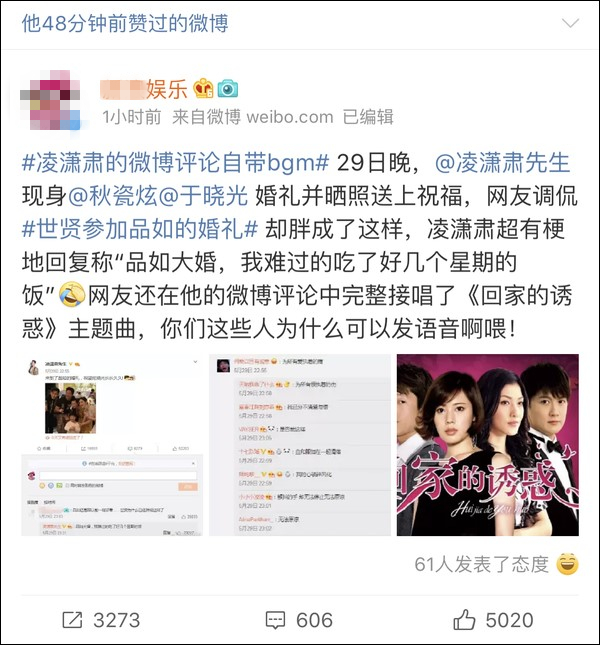Image resolution: width=600 pixels, height=645 pixels.
Task: Open the comment icon showing 606
Action: pos(275,620)
